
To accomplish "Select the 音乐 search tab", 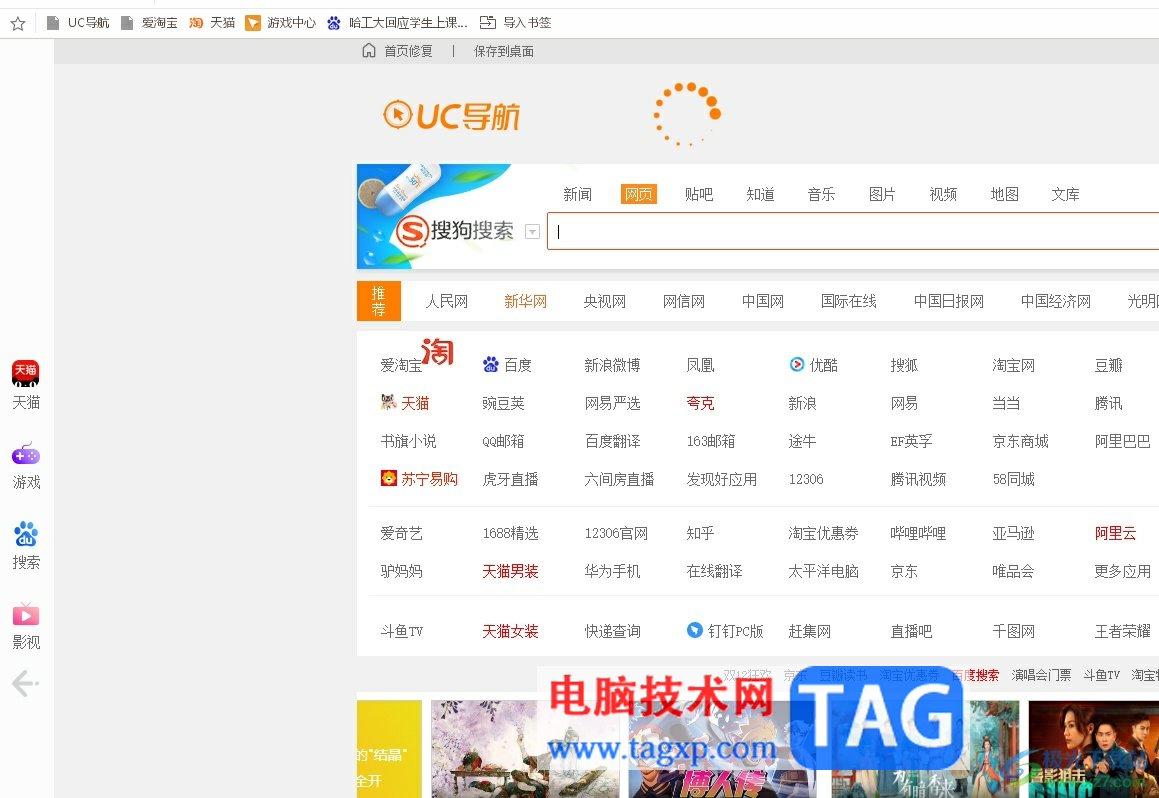I will pos(821,194).
